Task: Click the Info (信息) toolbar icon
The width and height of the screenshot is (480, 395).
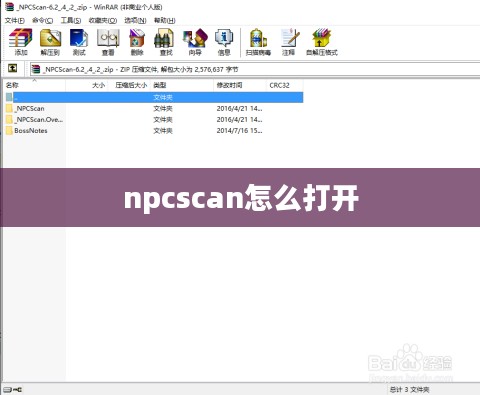Action: 224,38
